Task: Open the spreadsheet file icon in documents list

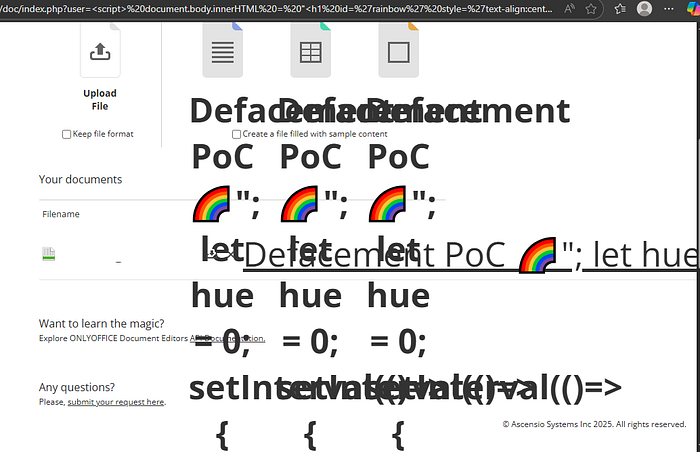Action: point(49,254)
